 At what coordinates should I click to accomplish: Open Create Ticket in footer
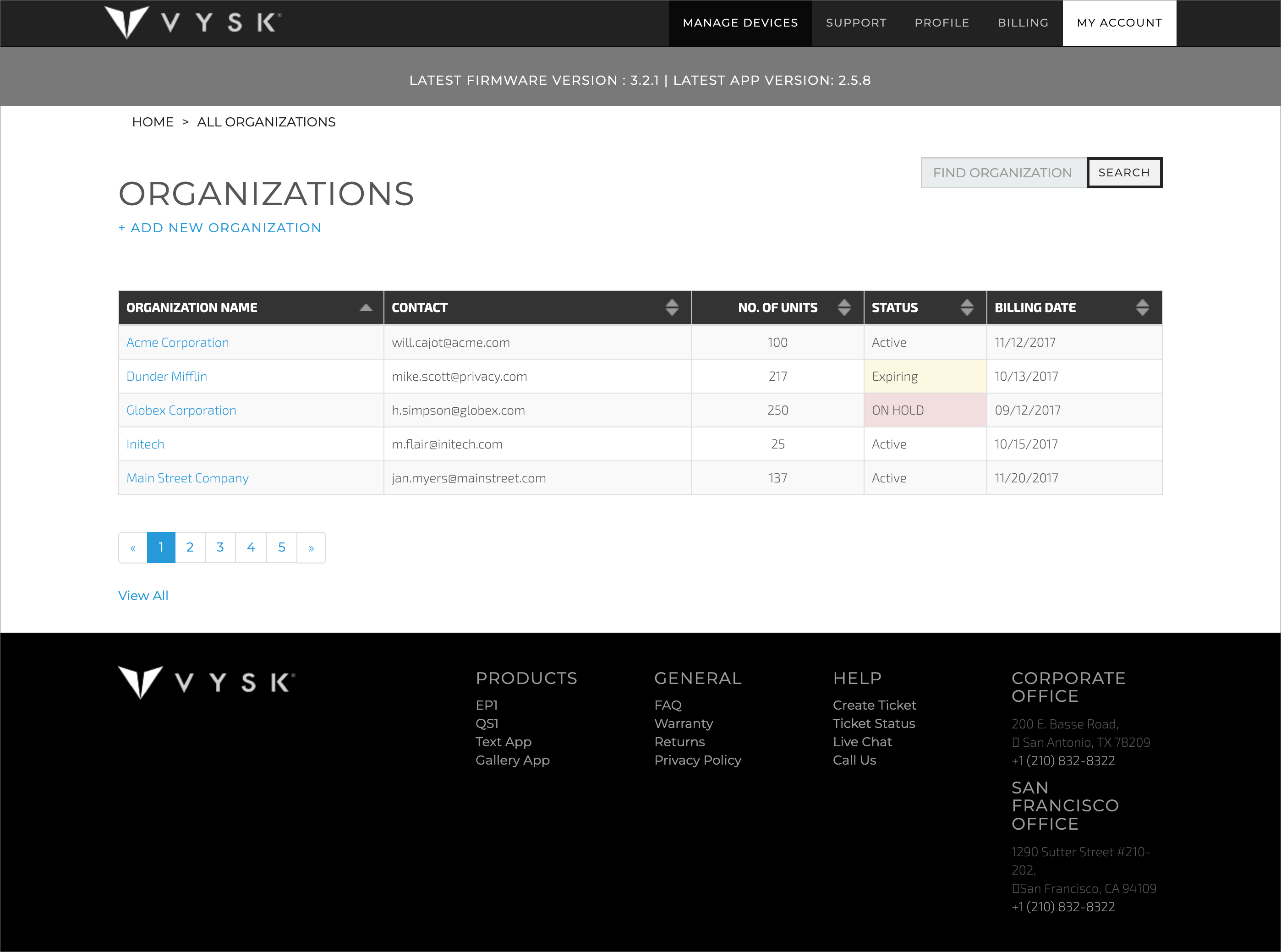pos(874,706)
